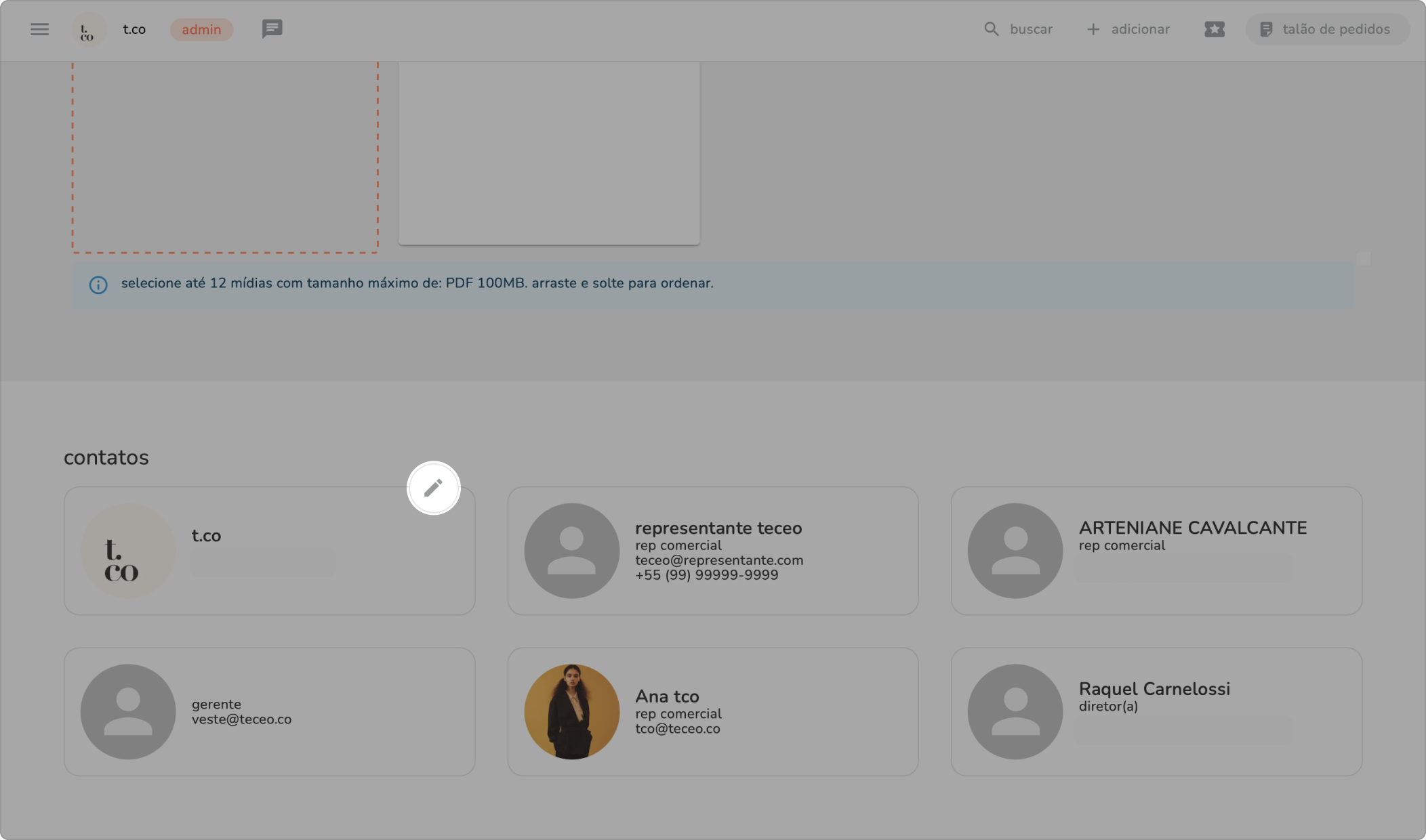
Task: Click the search magnifier icon
Action: tap(991, 29)
